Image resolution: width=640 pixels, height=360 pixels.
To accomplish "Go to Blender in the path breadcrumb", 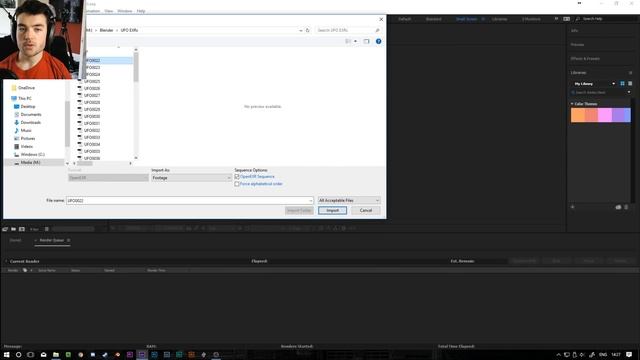I will tap(106, 30).
